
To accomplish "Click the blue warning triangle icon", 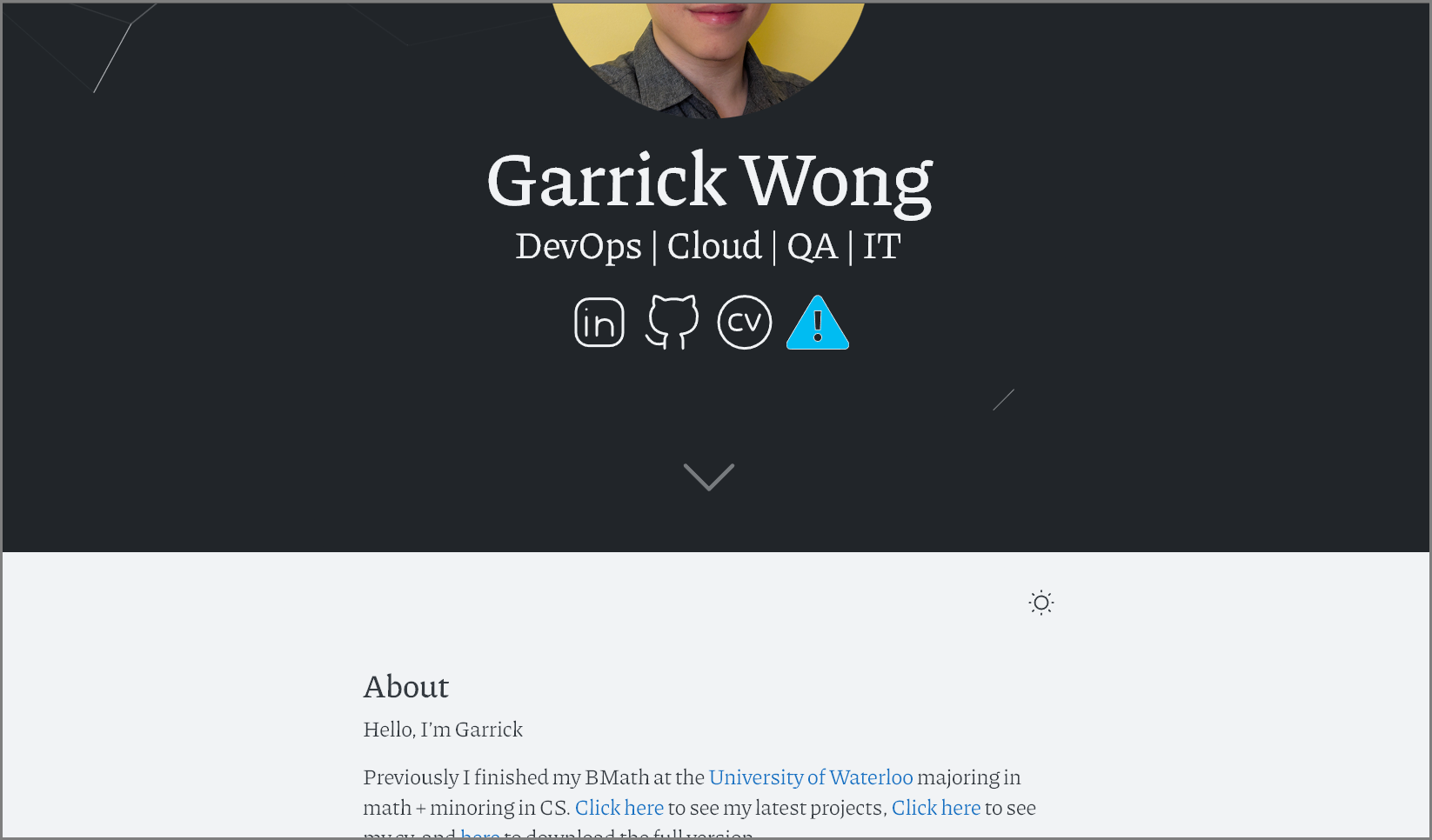I will tap(818, 323).
